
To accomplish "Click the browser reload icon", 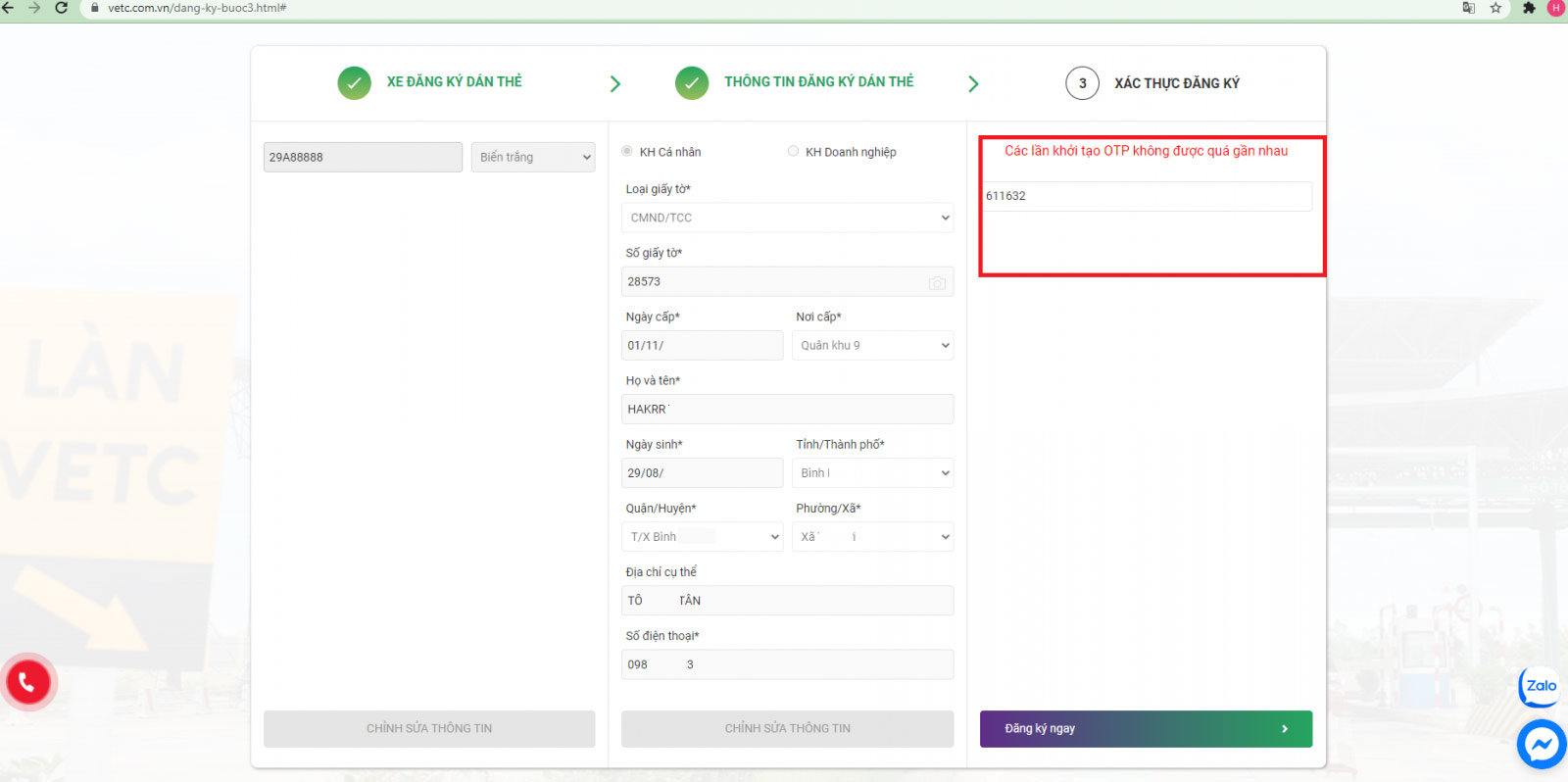I will click(61, 8).
